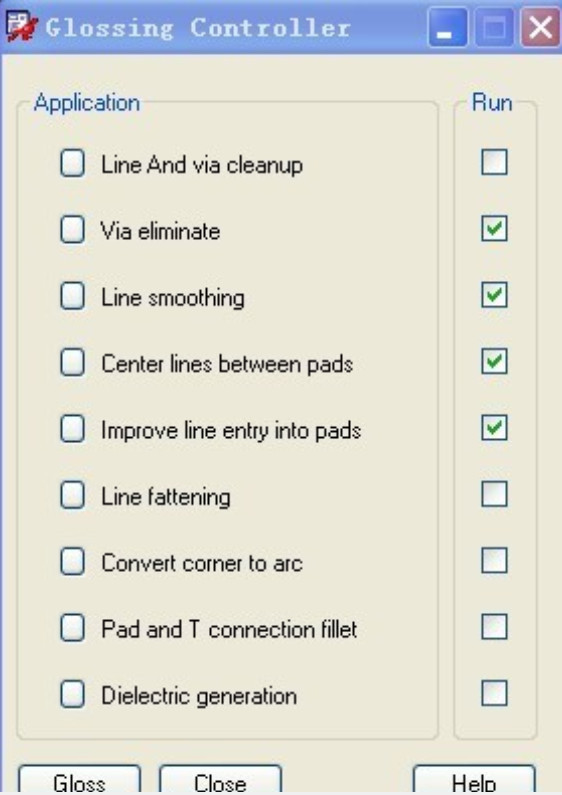This screenshot has height=795, width=562.
Task: Enable Run checkbox for Line And via cleanup
Action: [494, 162]
